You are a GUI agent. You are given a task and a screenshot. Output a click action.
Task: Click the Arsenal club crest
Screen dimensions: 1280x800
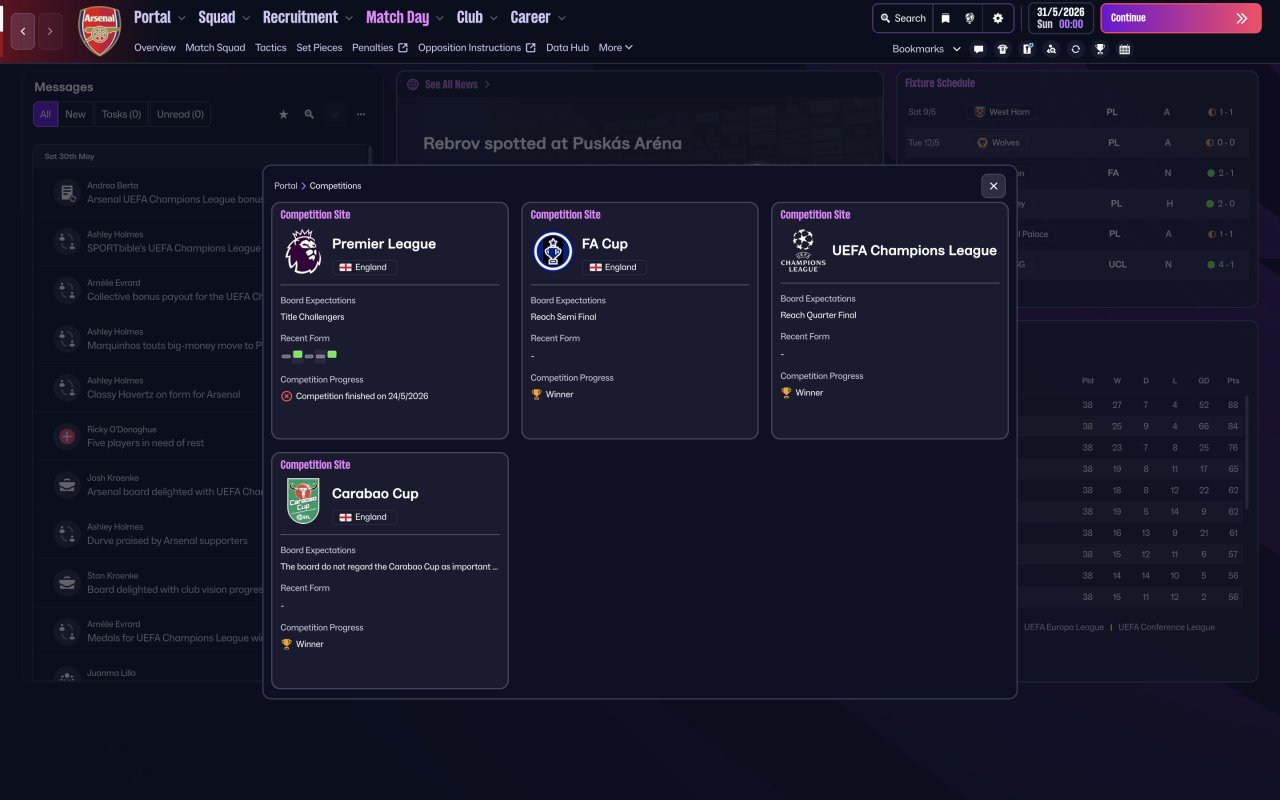tap(99, 31)
